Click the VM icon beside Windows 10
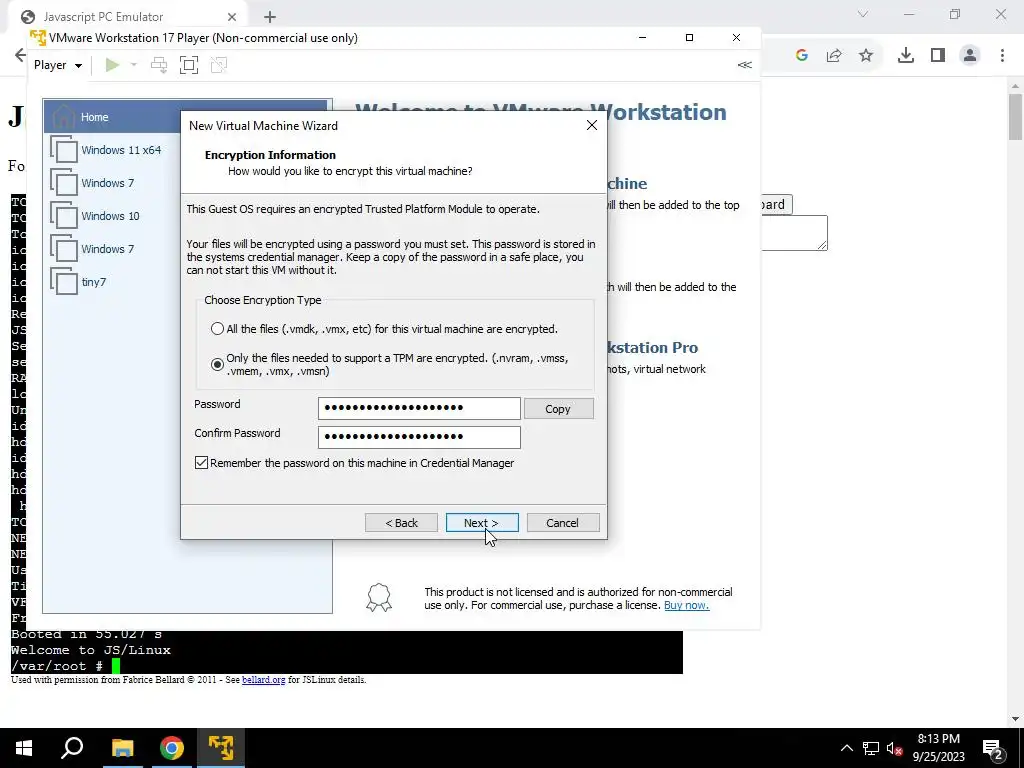 pyautogui.click(x=64, y=216)
